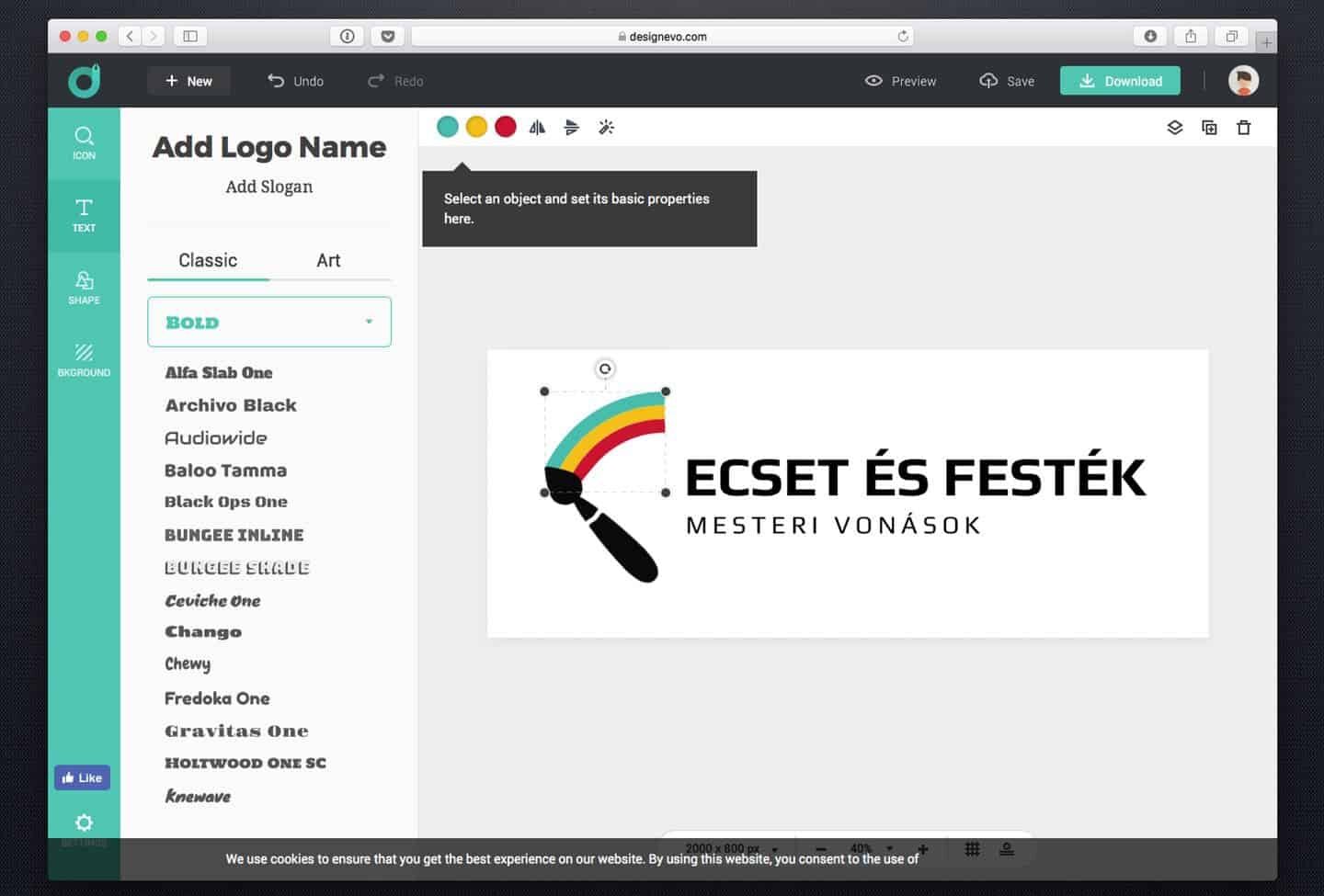
Task: Zoom in with the plus icon
Action: (923, 849)
